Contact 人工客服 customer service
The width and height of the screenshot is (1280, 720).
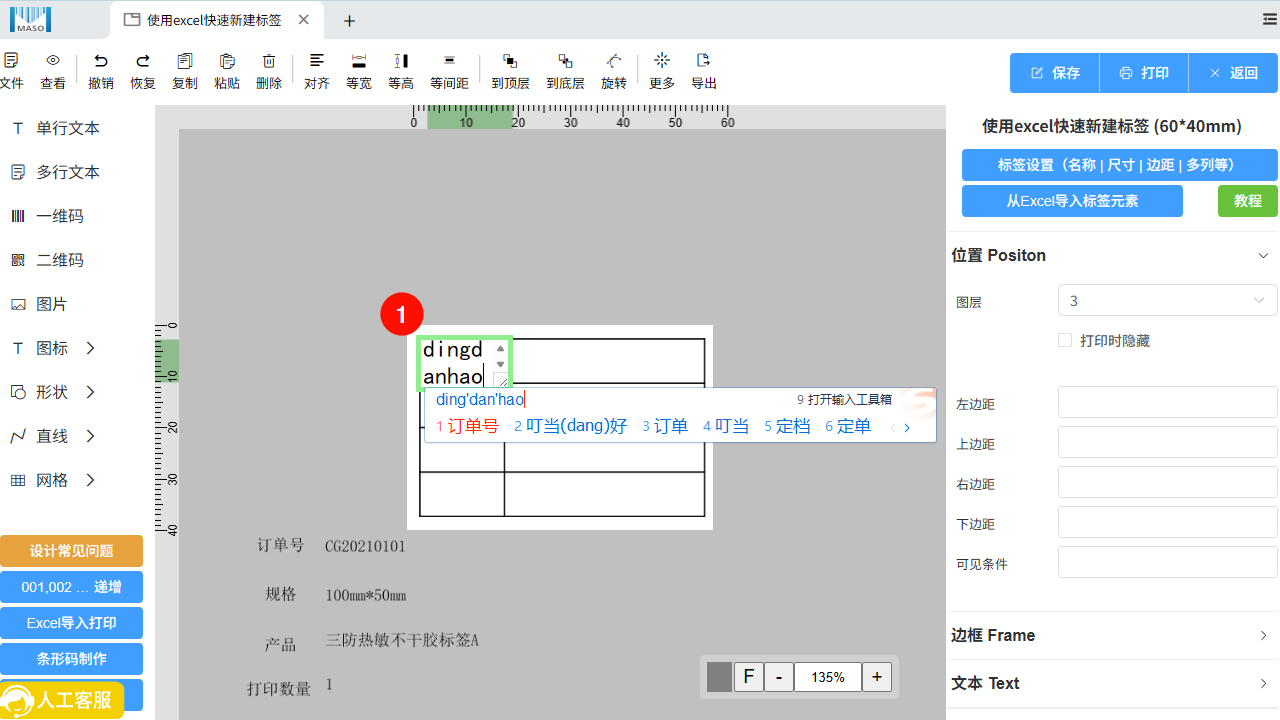62,700
